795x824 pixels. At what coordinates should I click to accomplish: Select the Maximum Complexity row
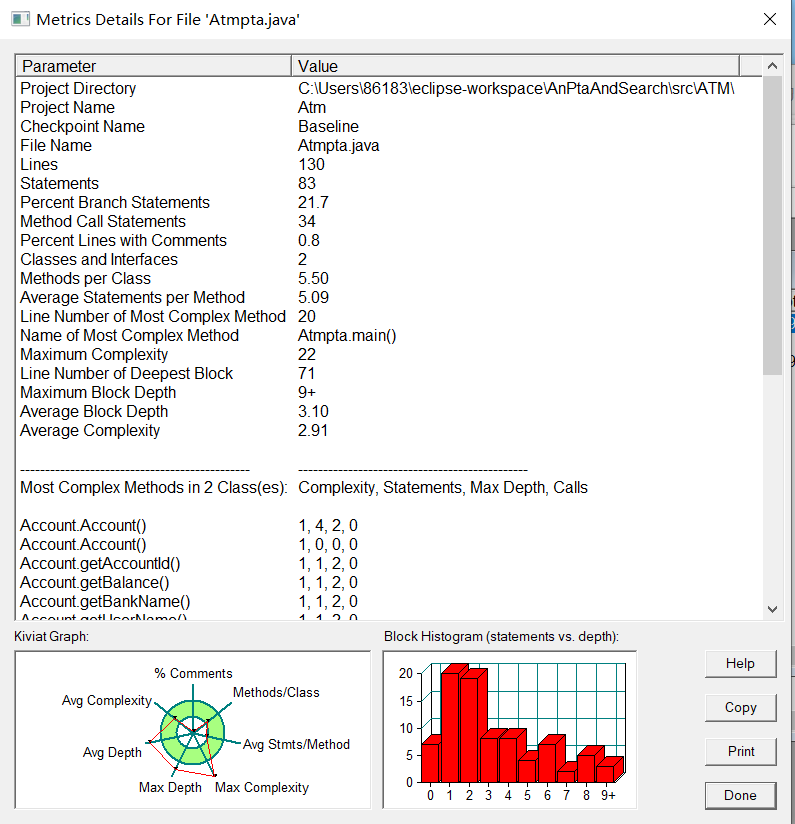(x=389, y=354)
